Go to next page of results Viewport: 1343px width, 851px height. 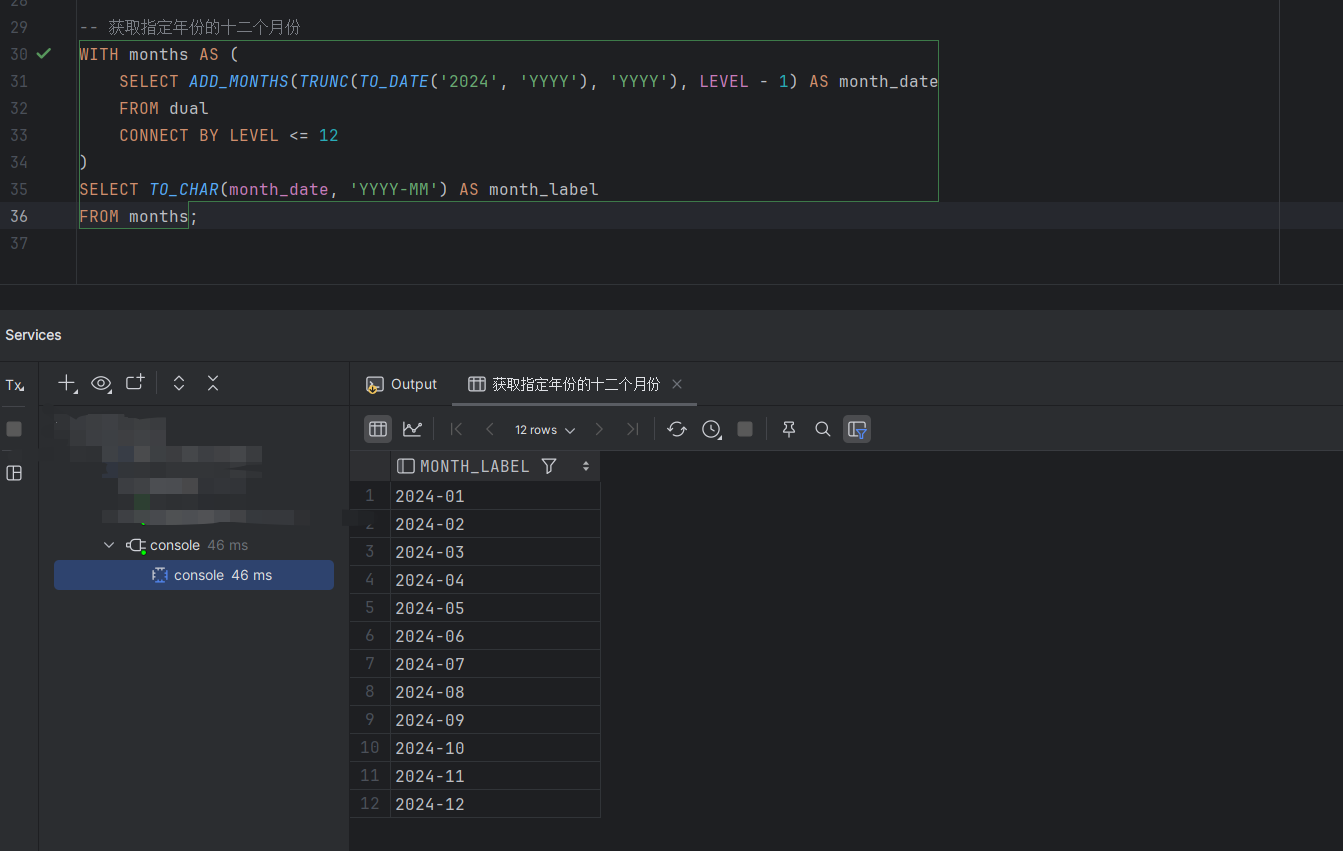pyautogui.click(x=599, y=429)
